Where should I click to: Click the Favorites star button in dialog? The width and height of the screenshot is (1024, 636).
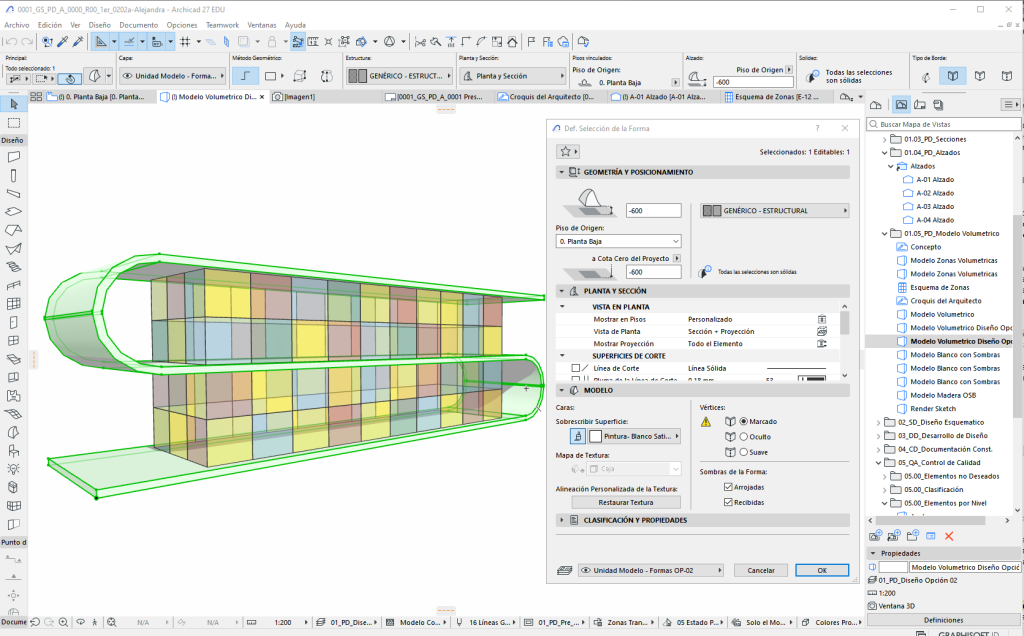(x=567, y=151)
